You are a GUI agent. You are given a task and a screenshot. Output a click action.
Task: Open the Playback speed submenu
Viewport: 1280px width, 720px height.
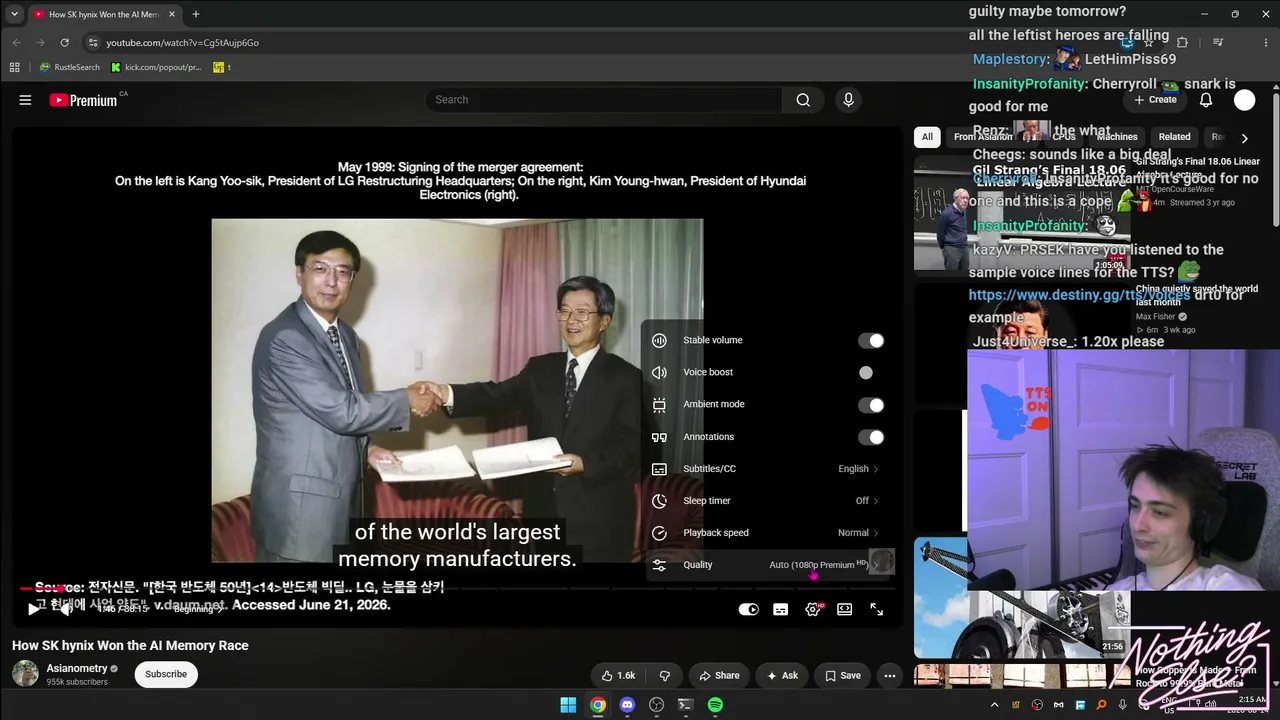[x=768, y=533]
